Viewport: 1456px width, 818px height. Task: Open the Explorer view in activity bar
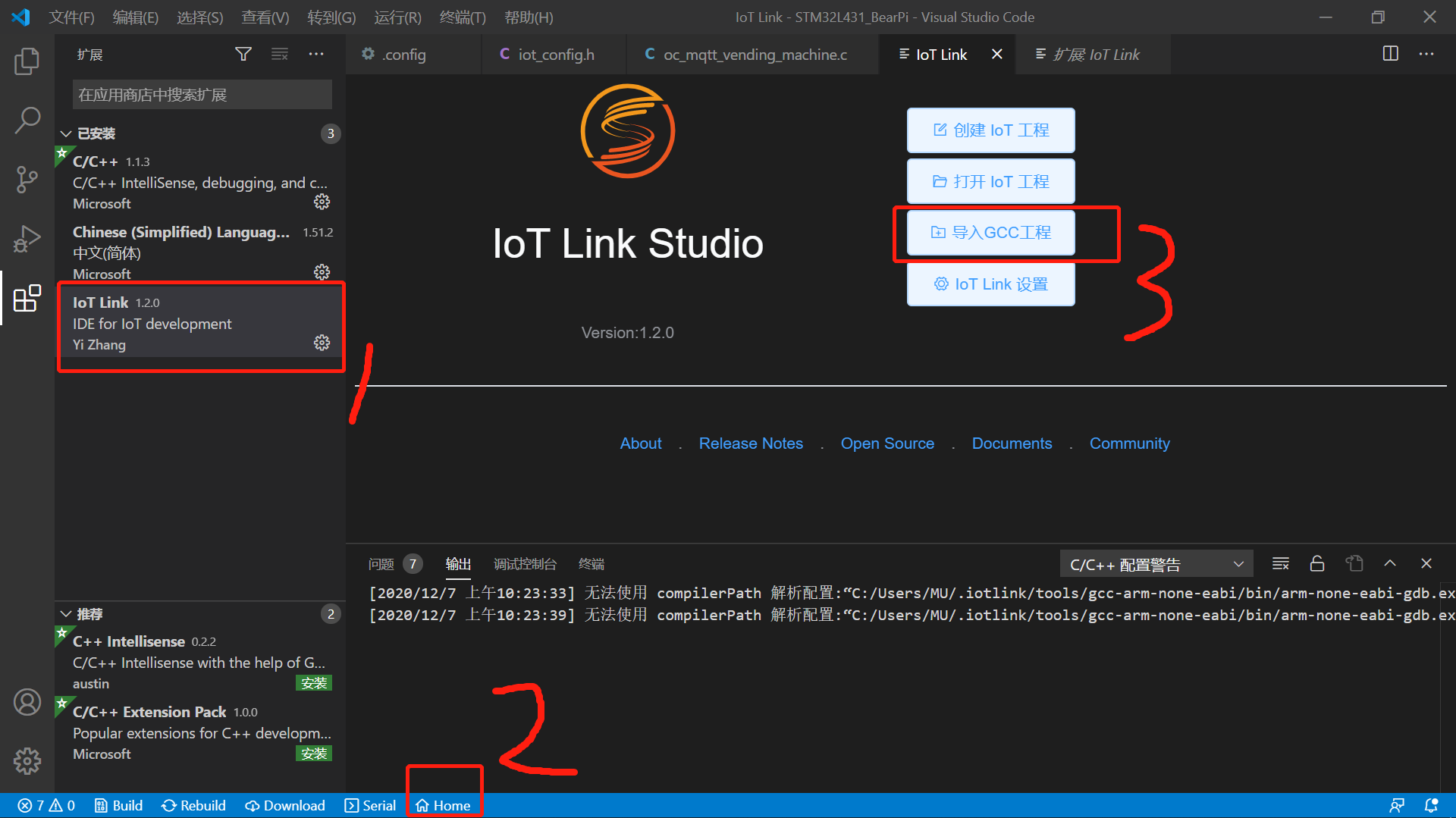point(27,61)
